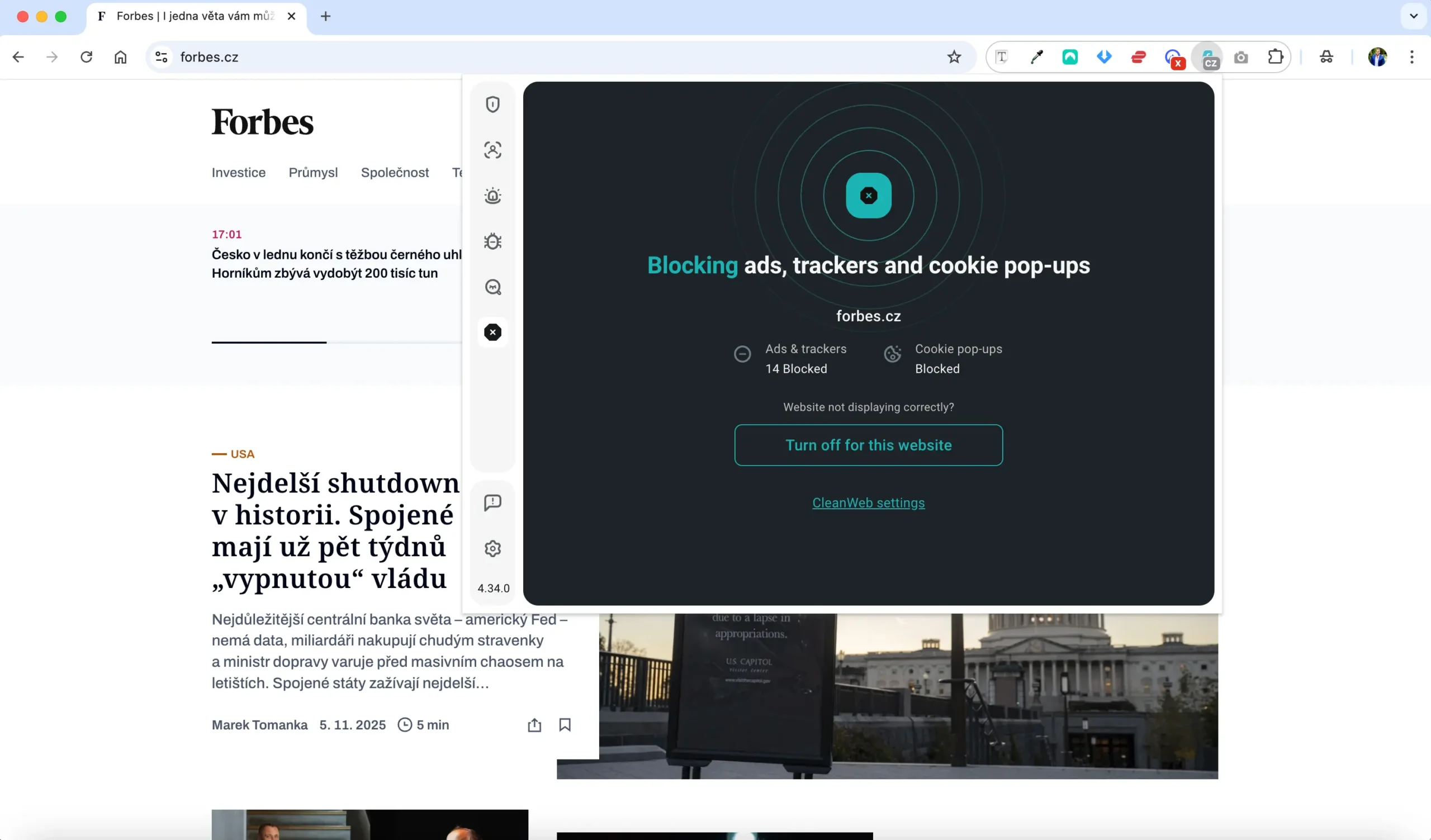Open the alert notifications icon in sidebar
1431x840 pixels.
492,195
